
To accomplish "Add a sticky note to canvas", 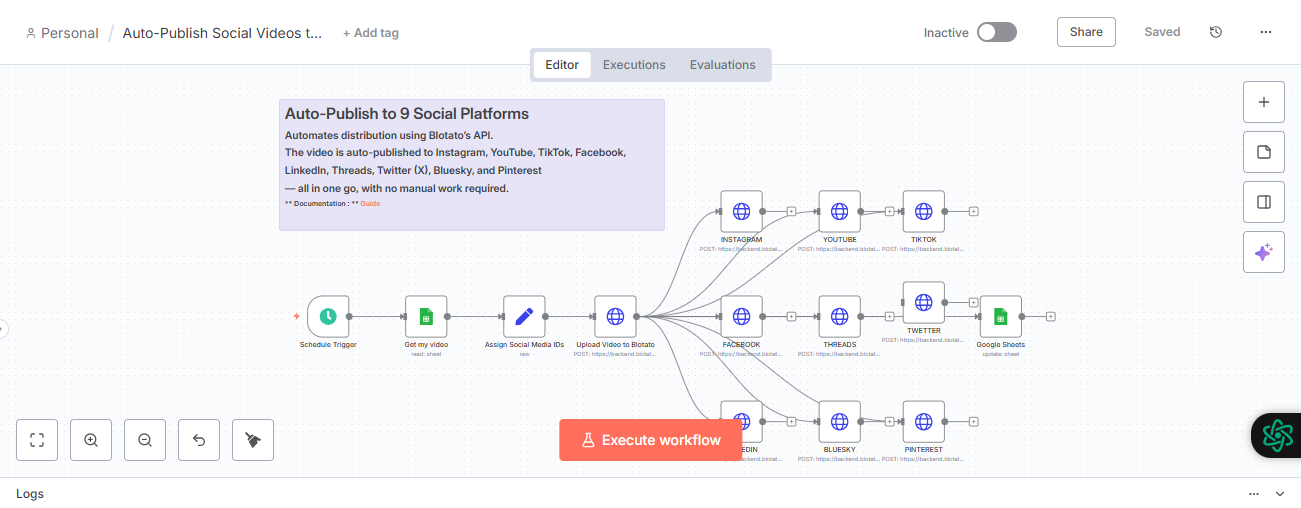I will click(1263, 152).
